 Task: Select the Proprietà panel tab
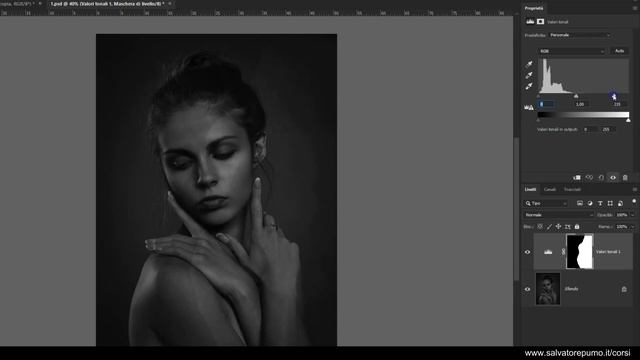click(534, 8)
